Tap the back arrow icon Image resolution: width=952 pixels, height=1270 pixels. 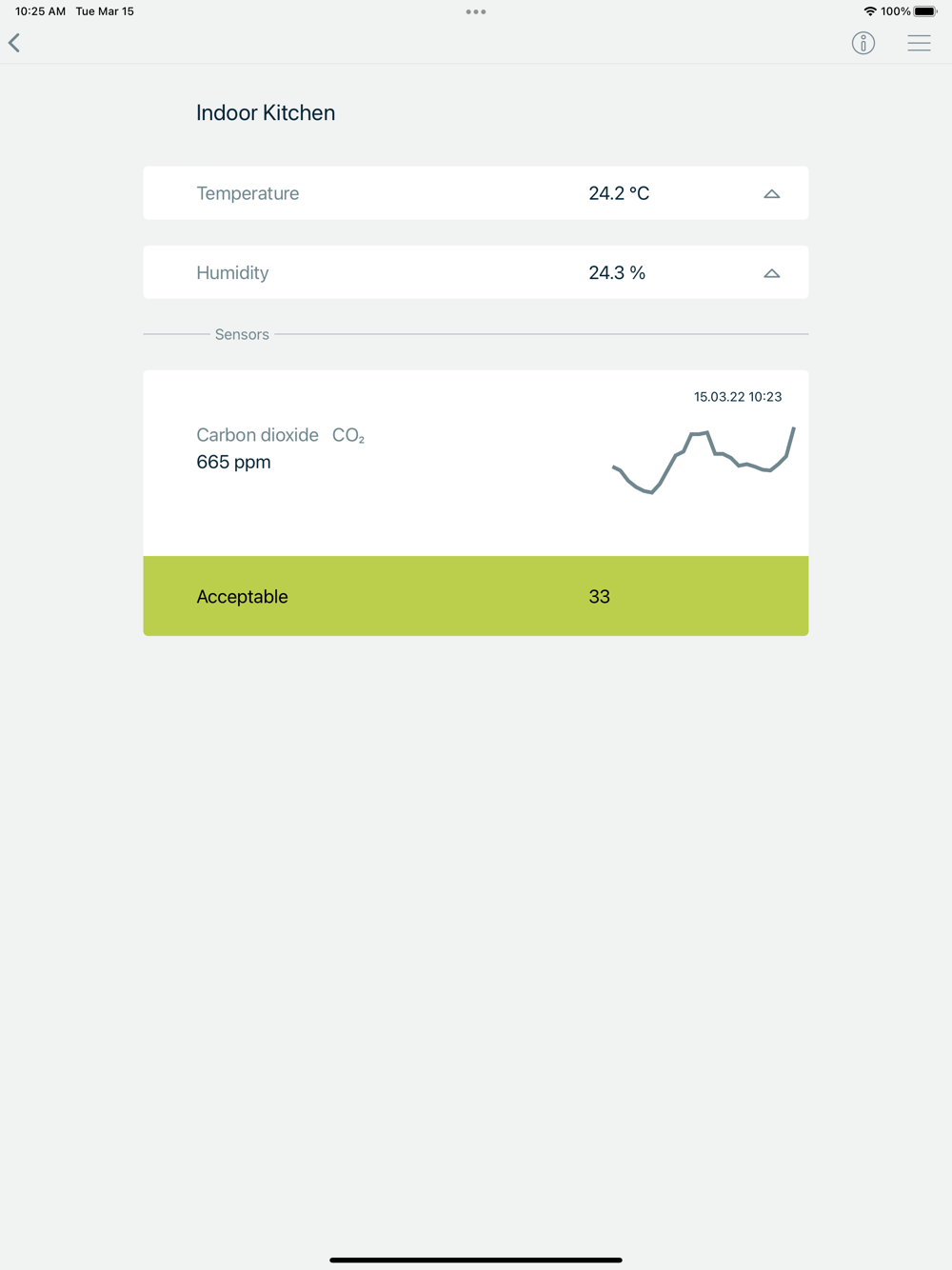(14, 43)
